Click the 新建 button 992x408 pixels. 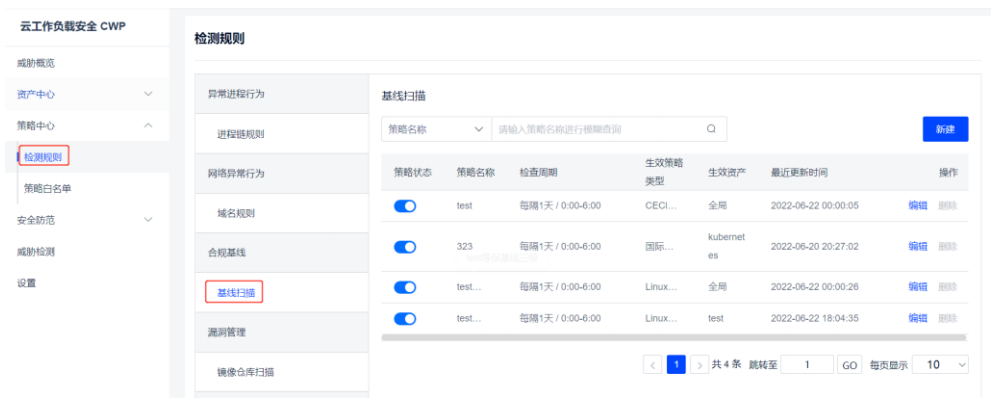pos(945,129)
